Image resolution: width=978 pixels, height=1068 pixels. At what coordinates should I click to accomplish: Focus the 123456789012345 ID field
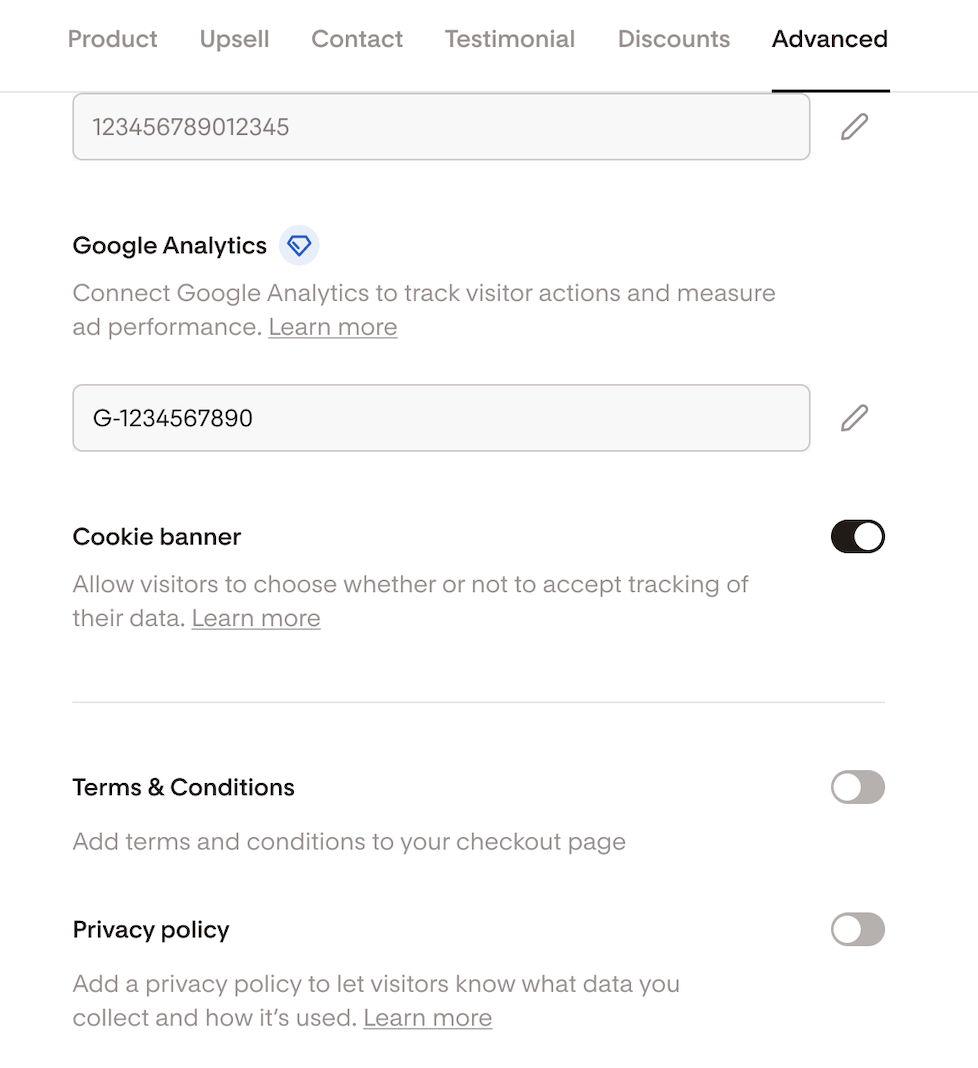point(441,127)
